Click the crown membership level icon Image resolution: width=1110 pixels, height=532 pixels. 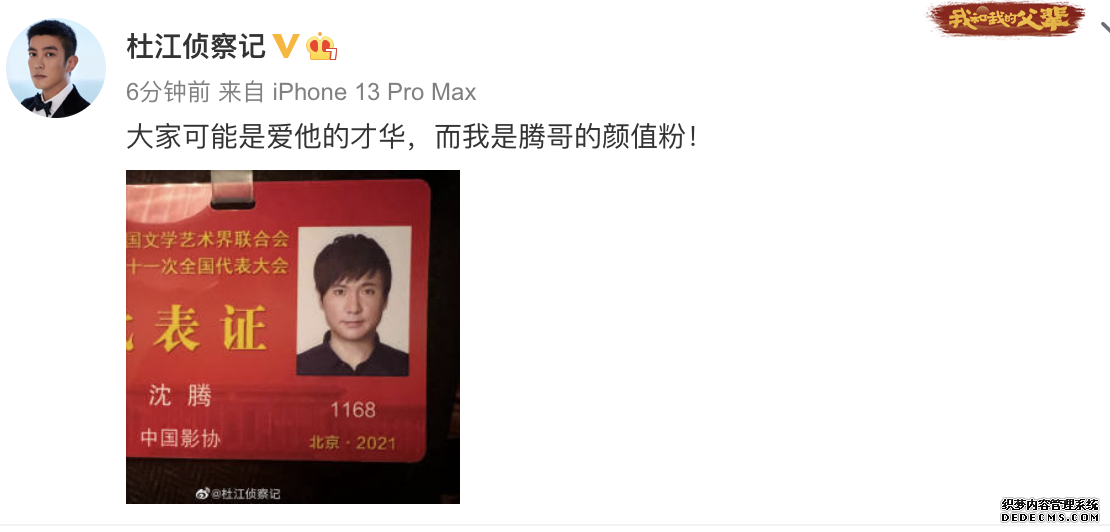tap(321, 47)
